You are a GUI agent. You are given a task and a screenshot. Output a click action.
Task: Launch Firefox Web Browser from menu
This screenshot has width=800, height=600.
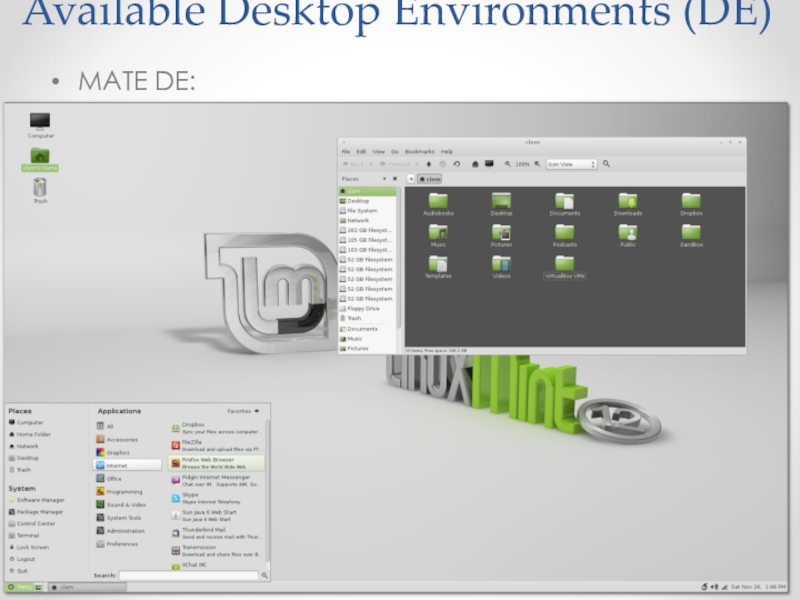coord(217,463)
